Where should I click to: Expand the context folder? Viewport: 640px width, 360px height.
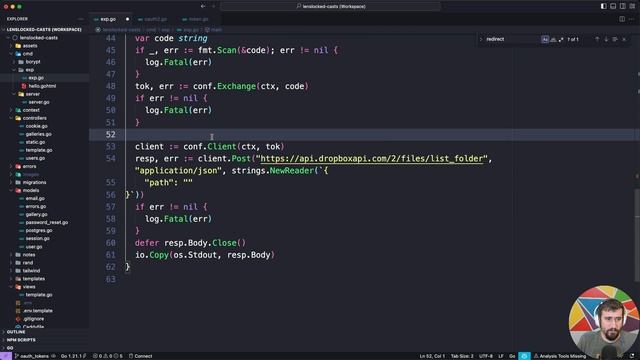[x=44, y=110]
